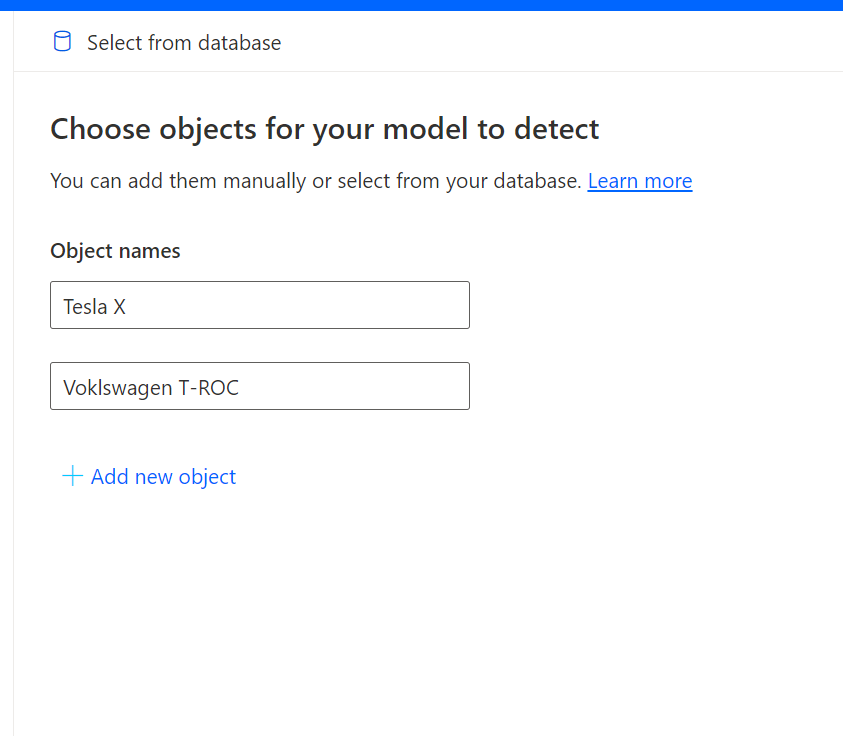This screenshot has width=843, height=736.
Task: Click the Choose objects for your model heading
Action: (x=325, y=130)
